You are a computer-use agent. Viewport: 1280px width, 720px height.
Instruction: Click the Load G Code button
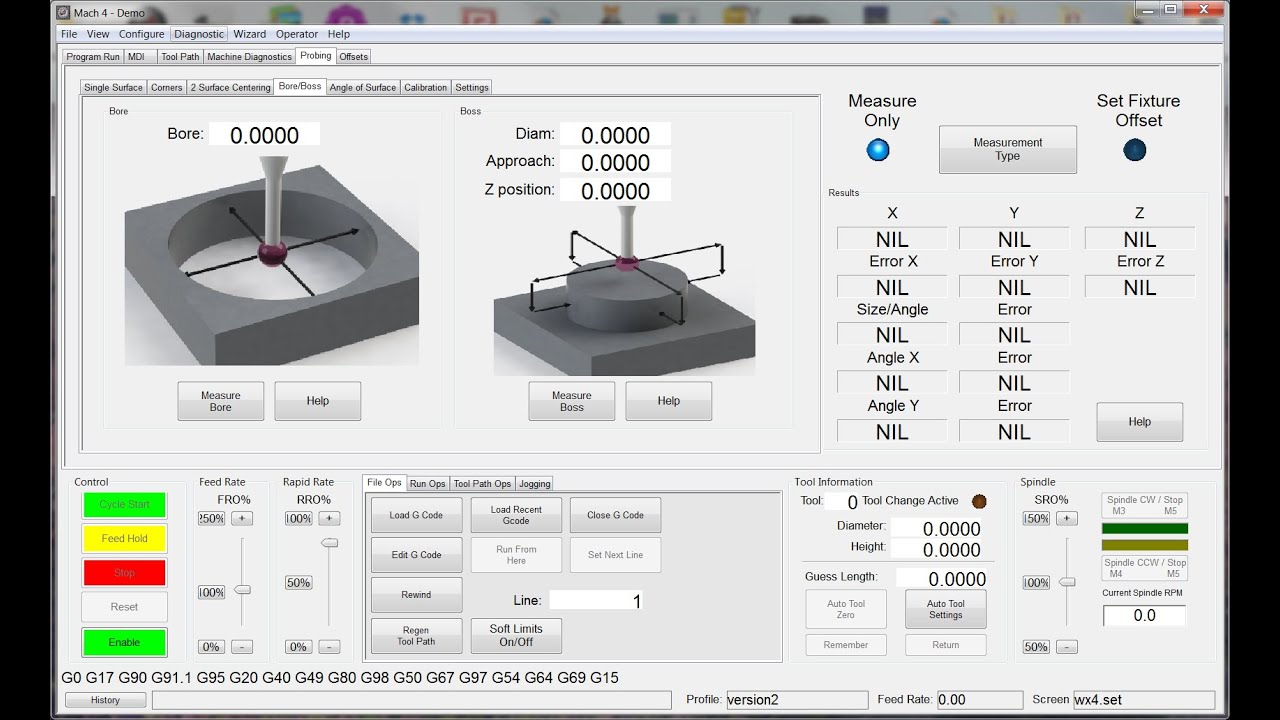click(416, 515)
